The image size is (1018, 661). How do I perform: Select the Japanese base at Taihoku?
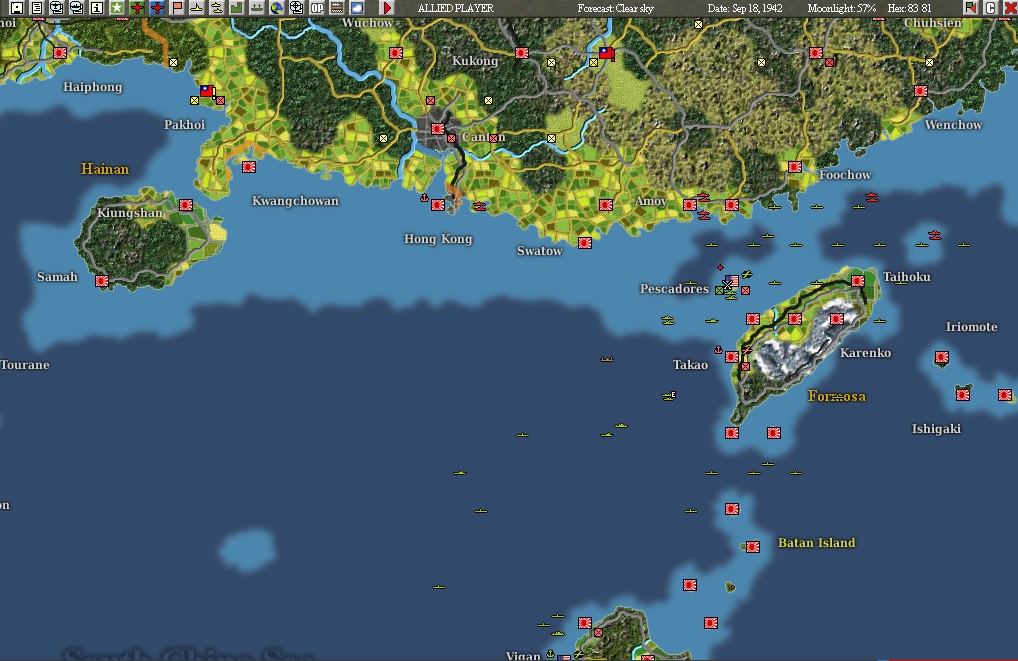[858, 281]
